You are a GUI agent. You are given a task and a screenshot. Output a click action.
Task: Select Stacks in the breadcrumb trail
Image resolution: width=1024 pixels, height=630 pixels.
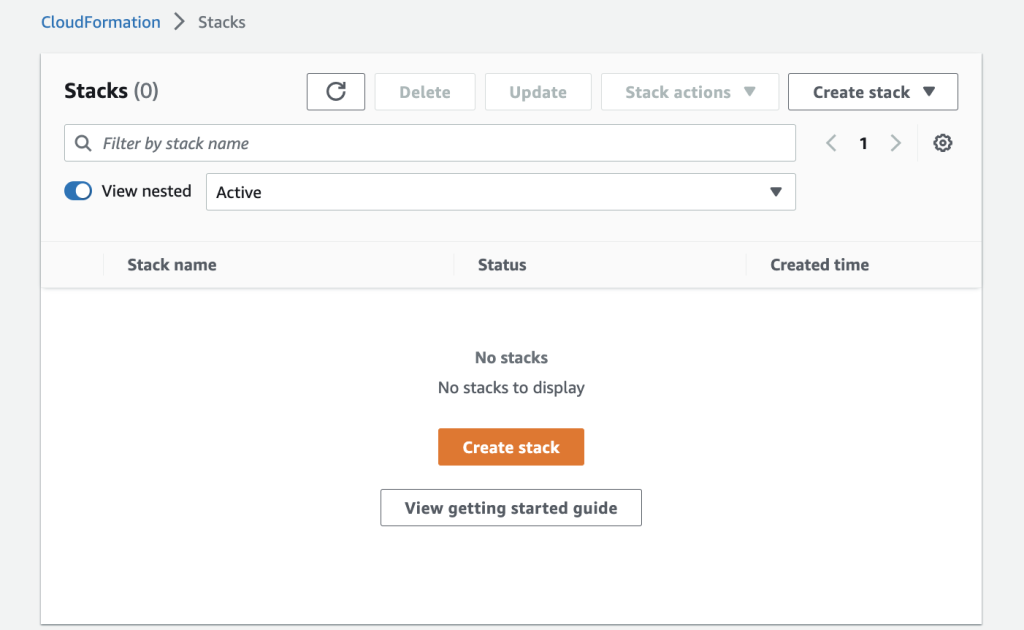[220, 21]
